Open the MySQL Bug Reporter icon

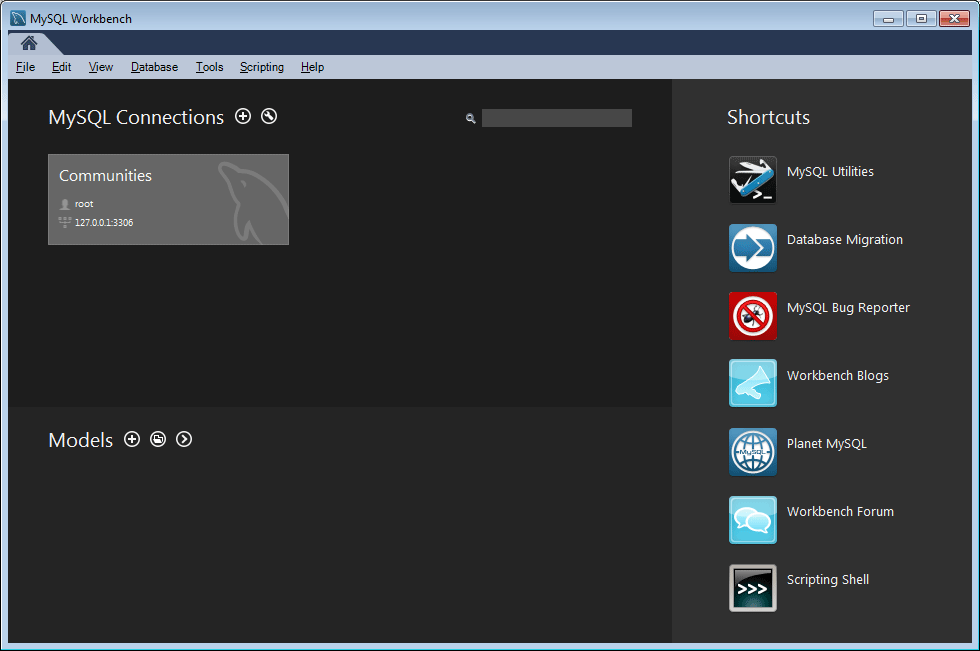752,316
